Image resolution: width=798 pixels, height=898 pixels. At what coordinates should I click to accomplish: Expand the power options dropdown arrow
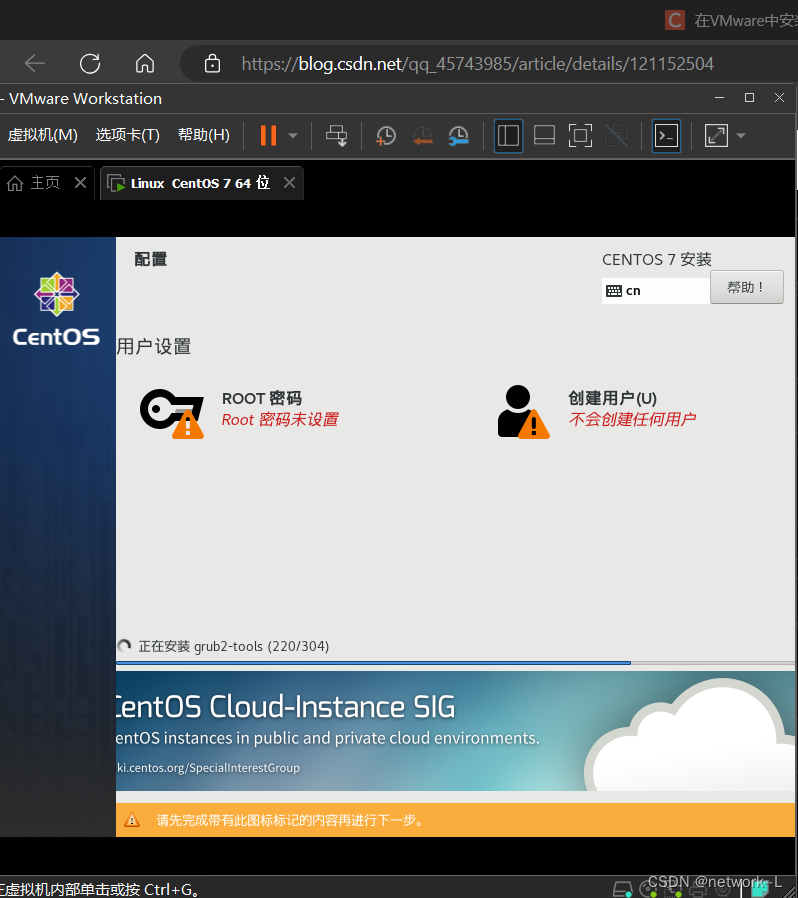(x=293, y=136)
